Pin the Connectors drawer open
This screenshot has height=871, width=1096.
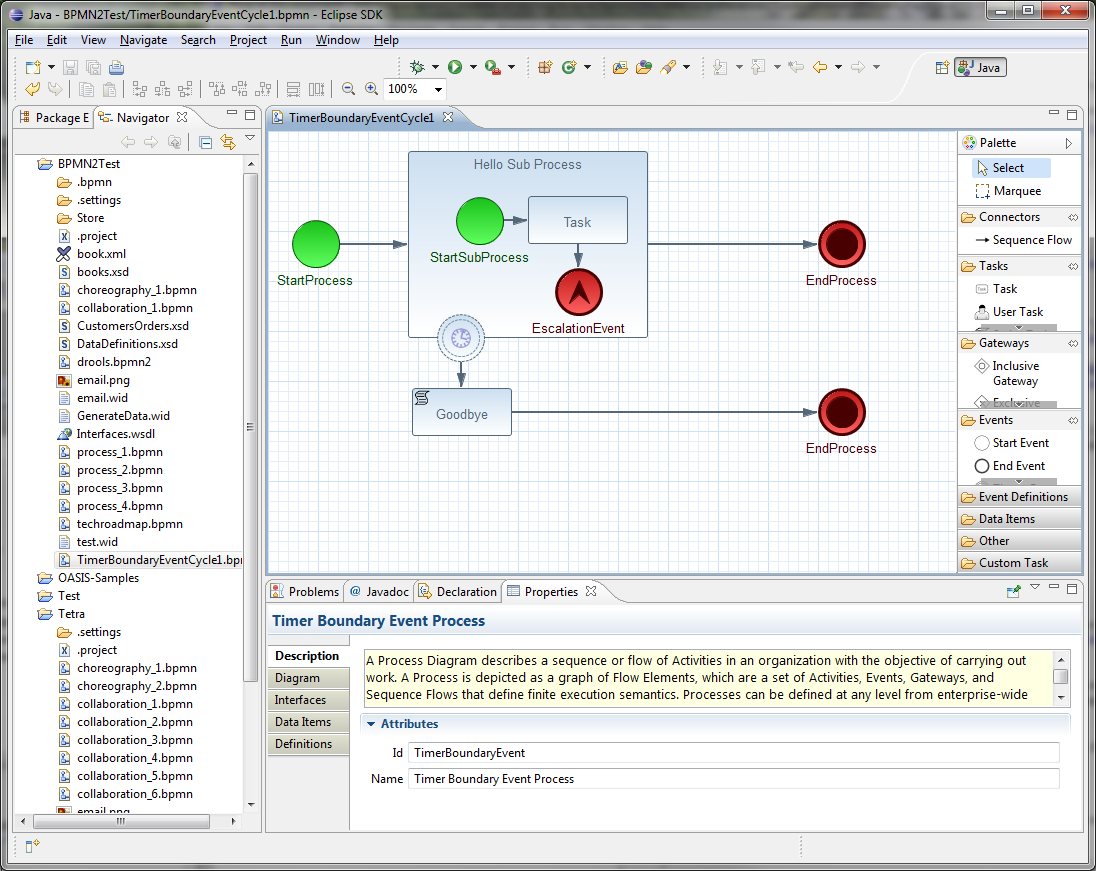[x=1072, y=217]
